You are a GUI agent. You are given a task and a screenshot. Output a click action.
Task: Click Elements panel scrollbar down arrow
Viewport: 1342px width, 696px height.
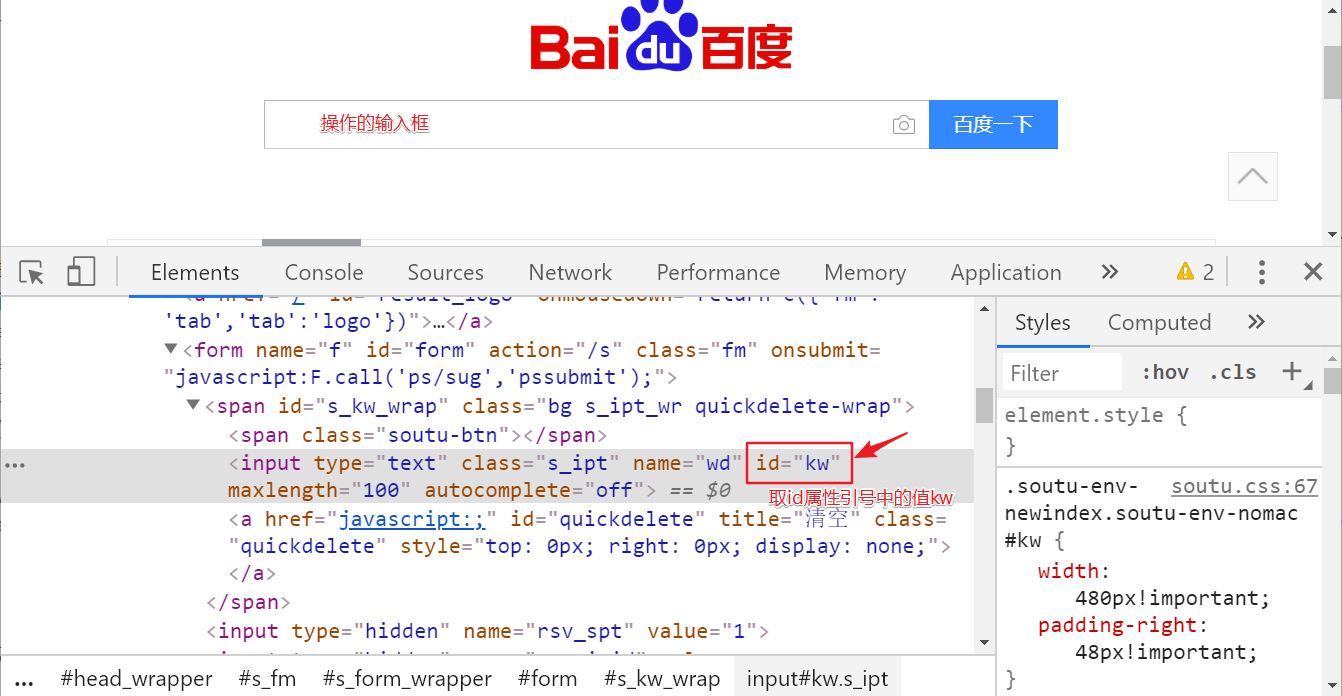pos(984,641)
